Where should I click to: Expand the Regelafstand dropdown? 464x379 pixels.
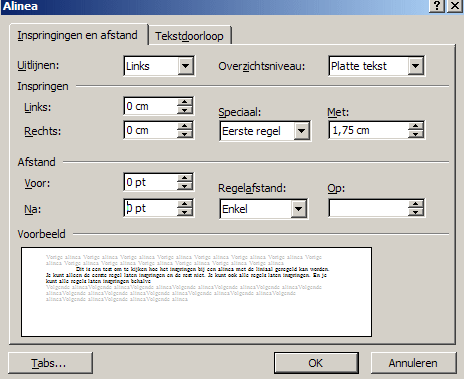pyautogui.click(x=298, y=209)
